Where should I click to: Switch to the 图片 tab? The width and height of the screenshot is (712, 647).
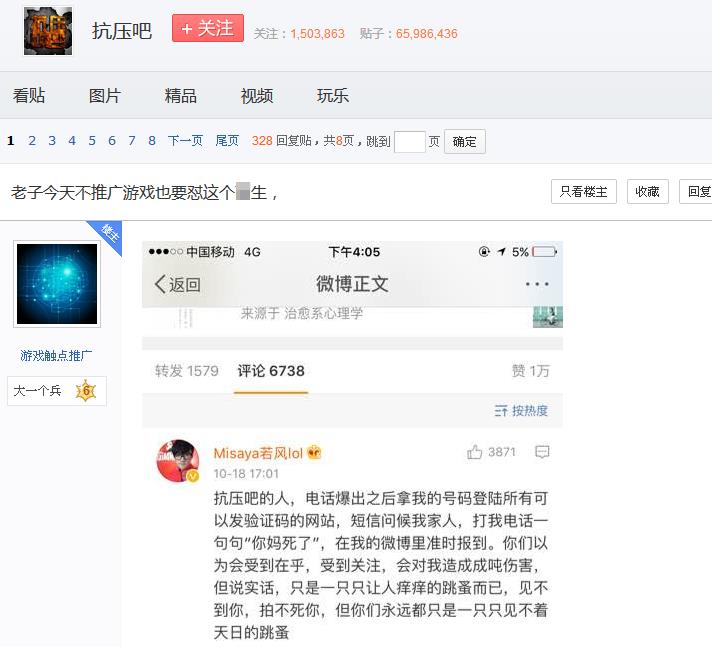click(105, 96)
